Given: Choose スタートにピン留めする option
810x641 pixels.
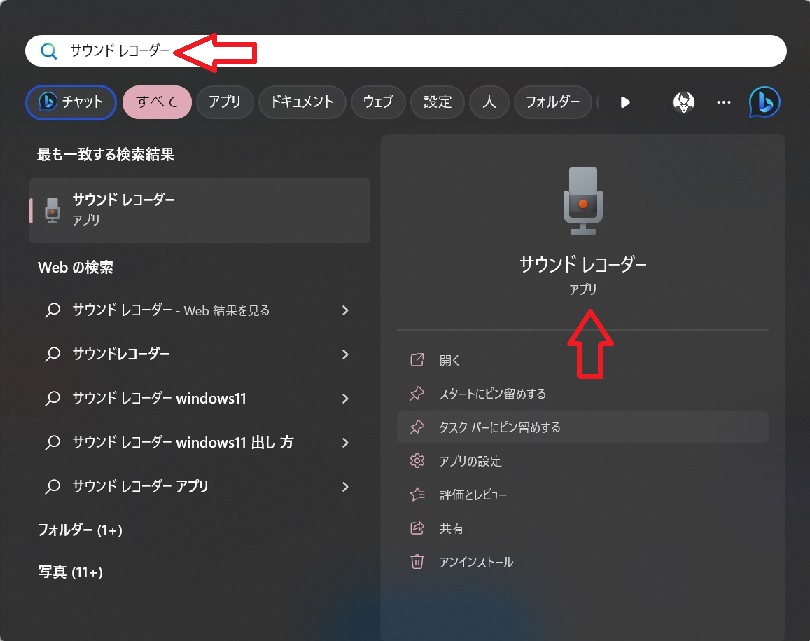Looking at the screenshot, I should click(x=583, y=394).
